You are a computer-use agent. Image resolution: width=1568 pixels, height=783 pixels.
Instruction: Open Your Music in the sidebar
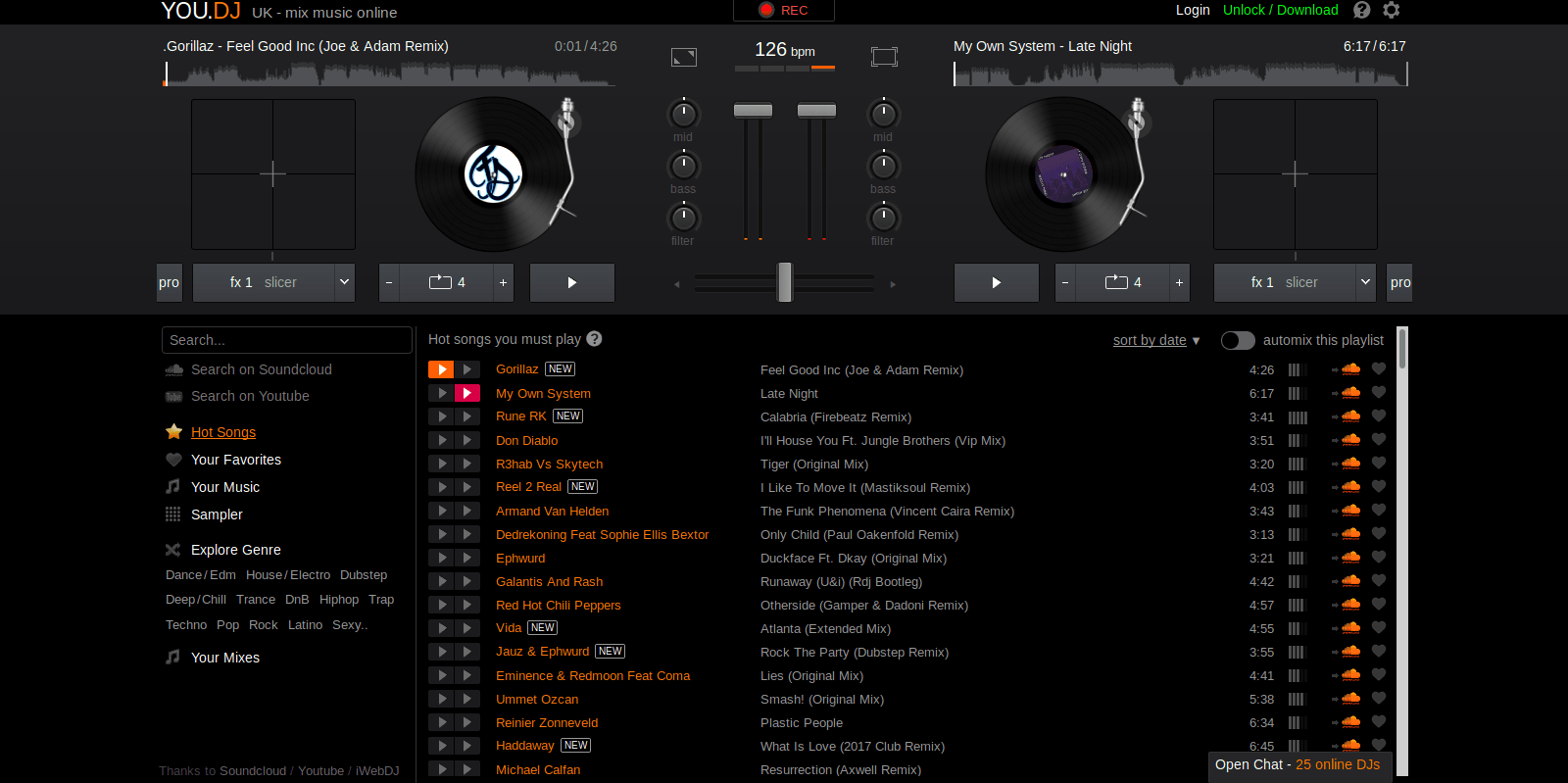coord(225,487)
